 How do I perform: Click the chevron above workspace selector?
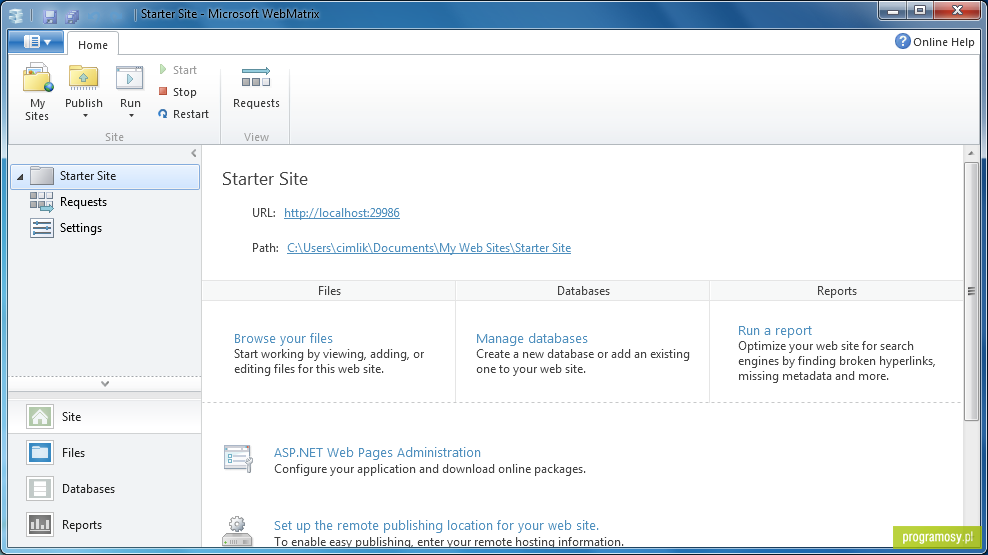pos(105,384)
